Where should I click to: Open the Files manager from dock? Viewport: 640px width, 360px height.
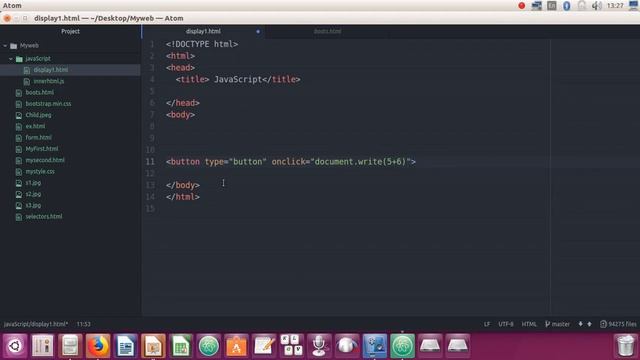pyautogui.click(x=70, y=346)
